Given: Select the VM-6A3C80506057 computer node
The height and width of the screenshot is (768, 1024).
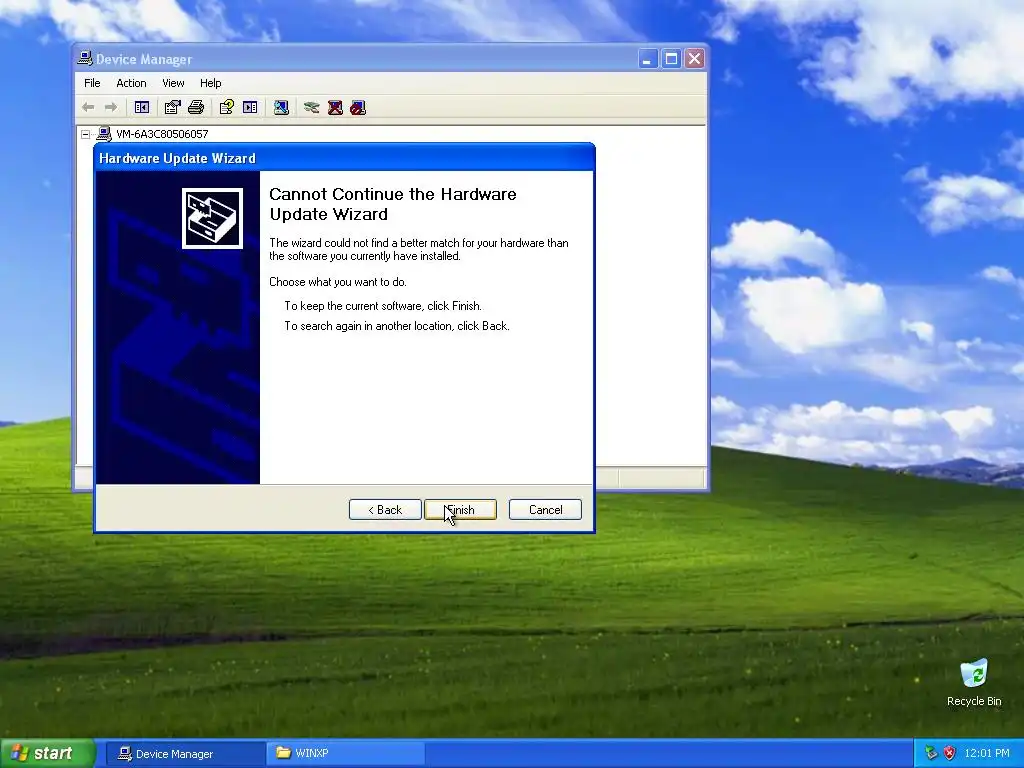Looking at the screenshot, I should (162, 134).
